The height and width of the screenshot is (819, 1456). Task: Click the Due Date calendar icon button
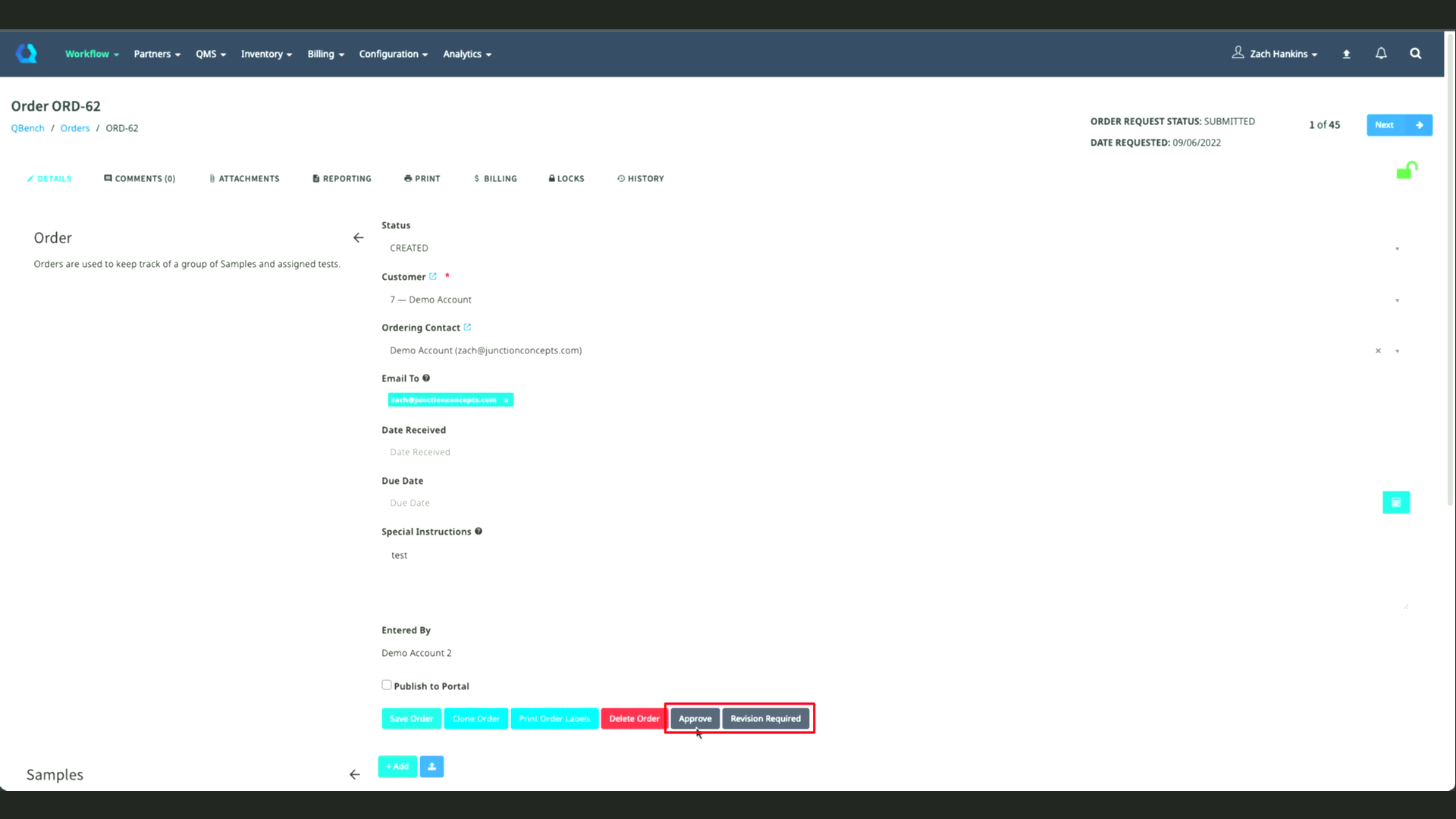(x=1395, y=502)
